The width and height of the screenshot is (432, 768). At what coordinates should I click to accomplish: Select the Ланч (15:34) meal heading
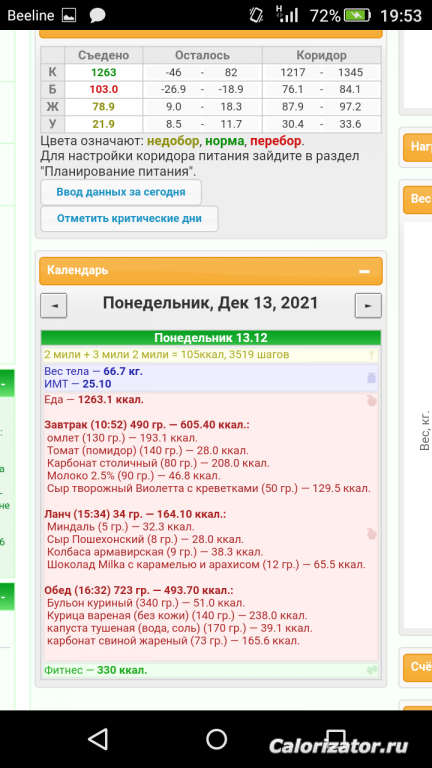click(135, 515)
